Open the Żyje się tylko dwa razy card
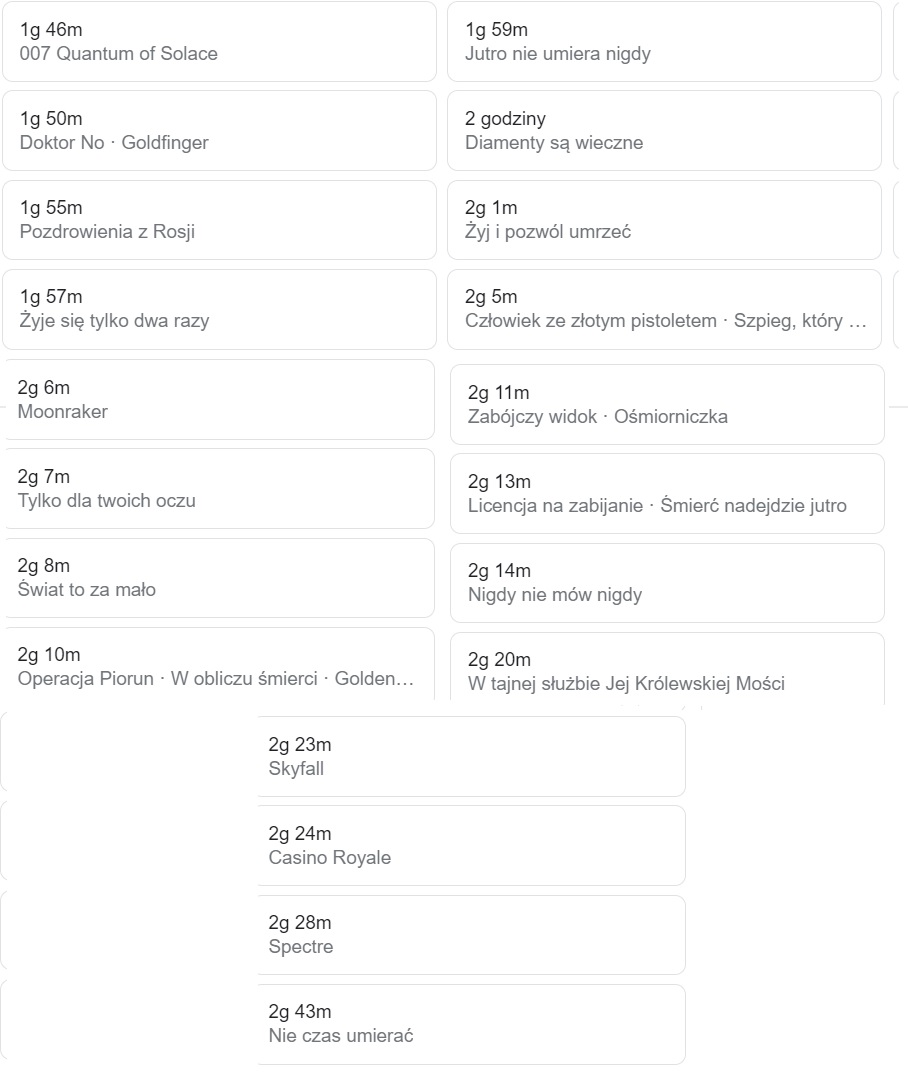Screen dimensions: 908x1080 click(219, 309)
